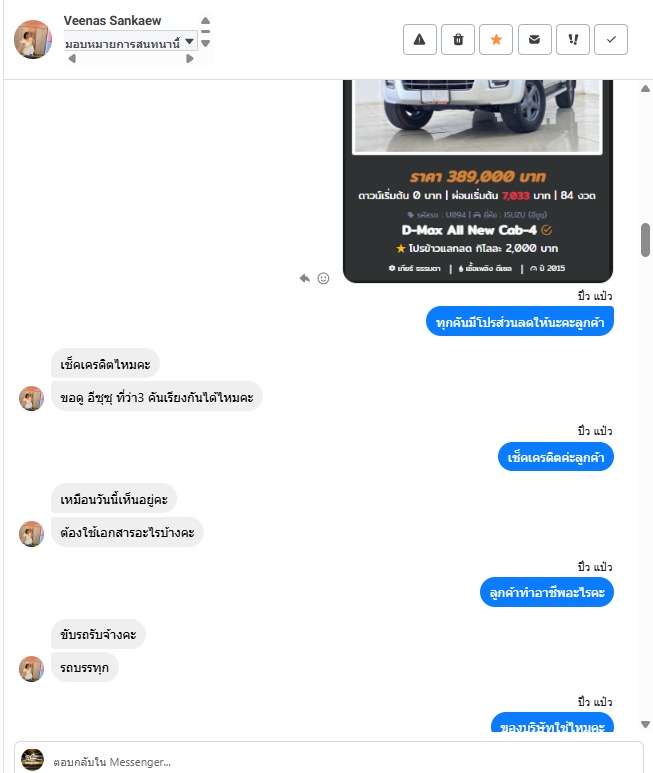
Task: Toggle the orange star follow-up icon
Action: pos(496,39)
